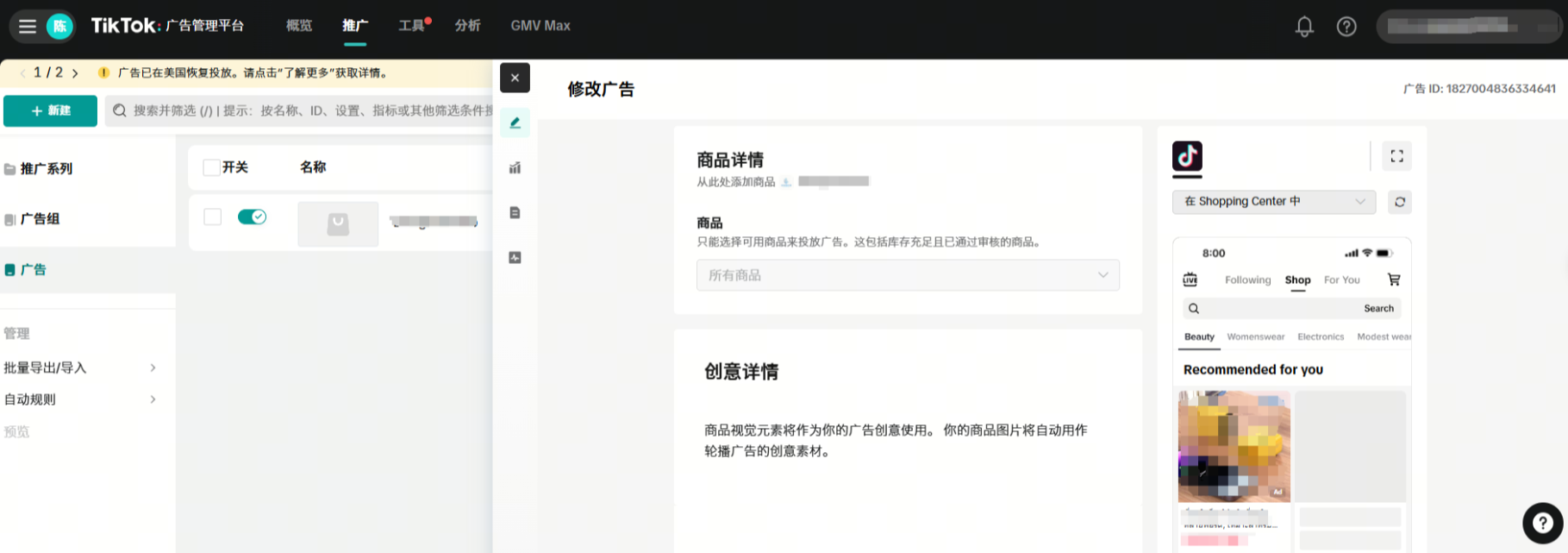Close the 修改广告 panel
1568x553 pixels.
(x=515, y=78)
